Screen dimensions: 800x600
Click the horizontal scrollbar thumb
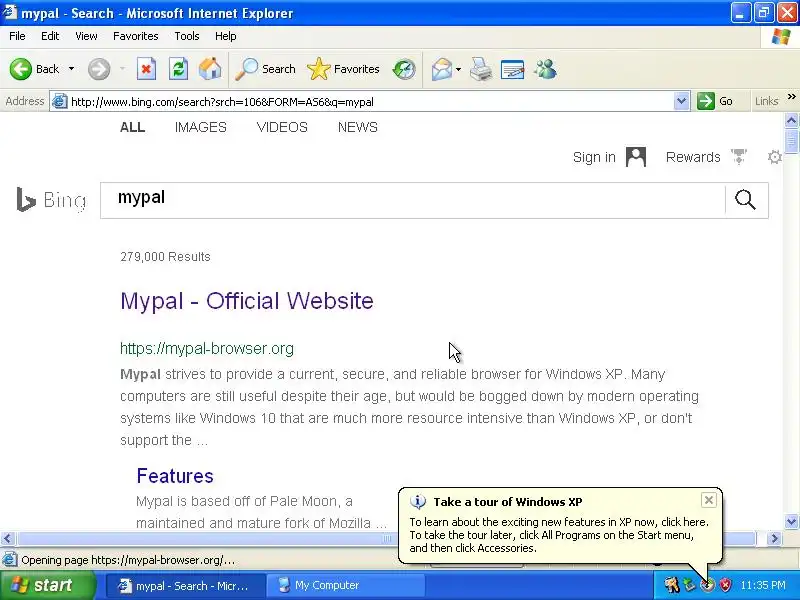pyautogui.click(x=386, y=538)
